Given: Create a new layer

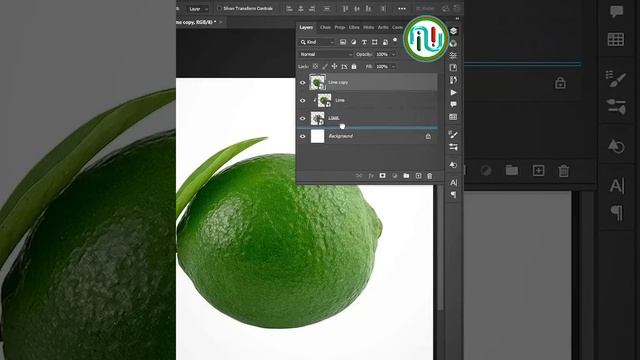Looking at the screenshot, I should (418, 176).
